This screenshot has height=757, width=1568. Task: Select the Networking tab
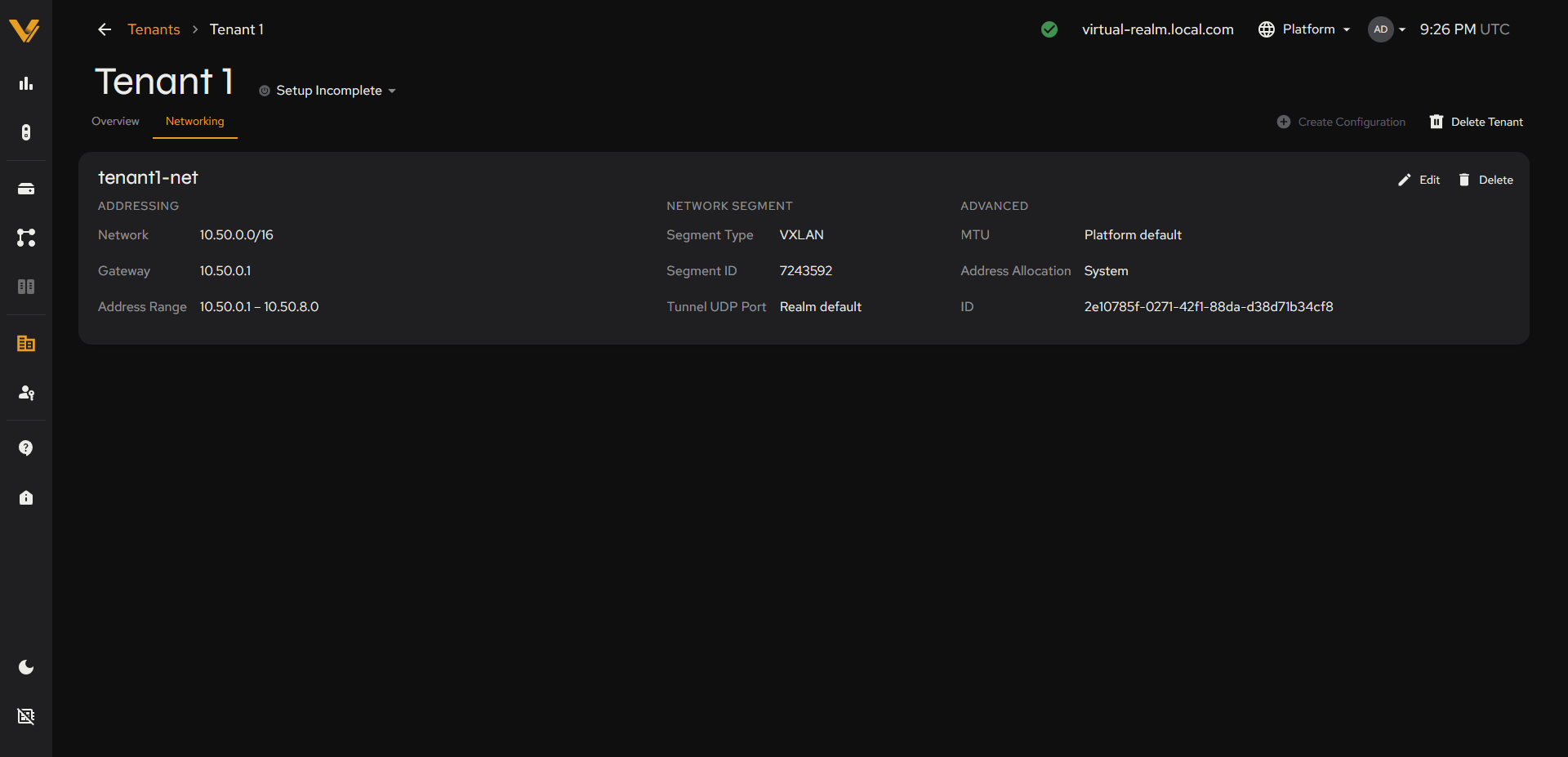click(194, 121)
